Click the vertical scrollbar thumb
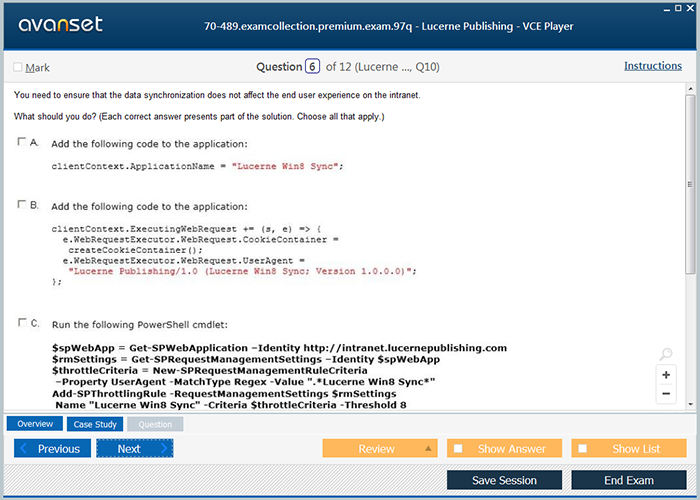The width and height of the screenshot is (700, 500). [x=690, y=184]
